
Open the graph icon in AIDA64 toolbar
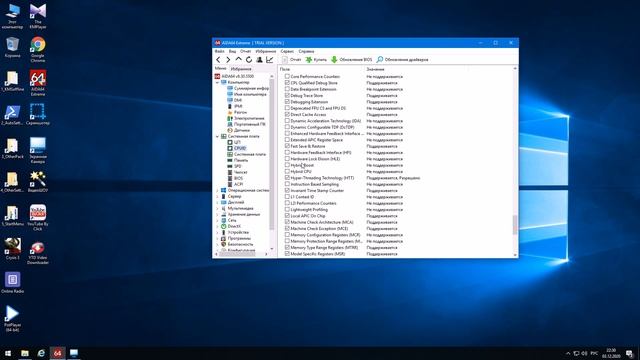[269, 60]
